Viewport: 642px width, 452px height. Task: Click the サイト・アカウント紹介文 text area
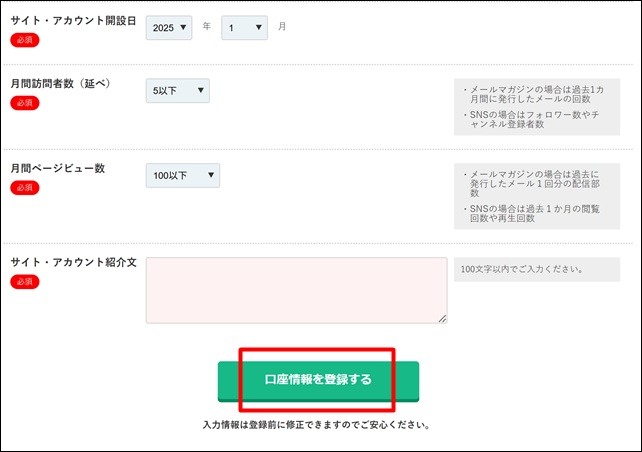click(x=296, y=290)
